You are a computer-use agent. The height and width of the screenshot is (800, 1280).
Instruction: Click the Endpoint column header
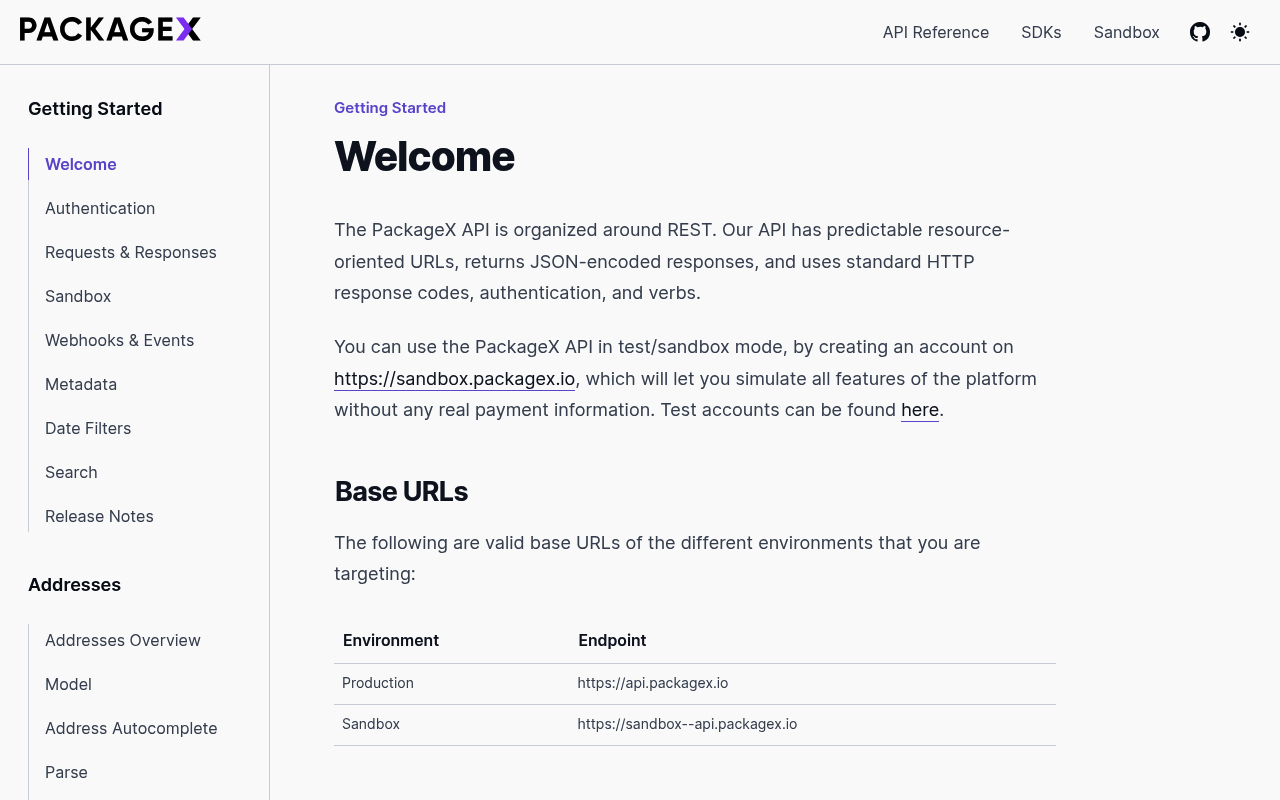coord(612,640)
